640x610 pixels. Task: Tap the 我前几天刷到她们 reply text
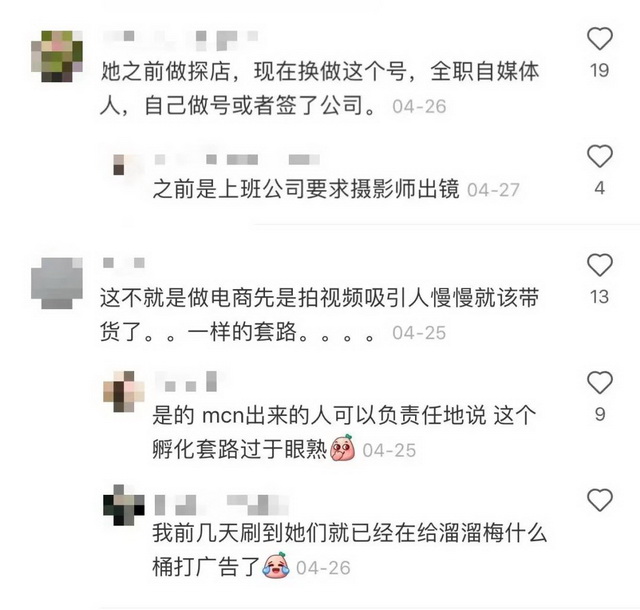click(x=349, y=550)
